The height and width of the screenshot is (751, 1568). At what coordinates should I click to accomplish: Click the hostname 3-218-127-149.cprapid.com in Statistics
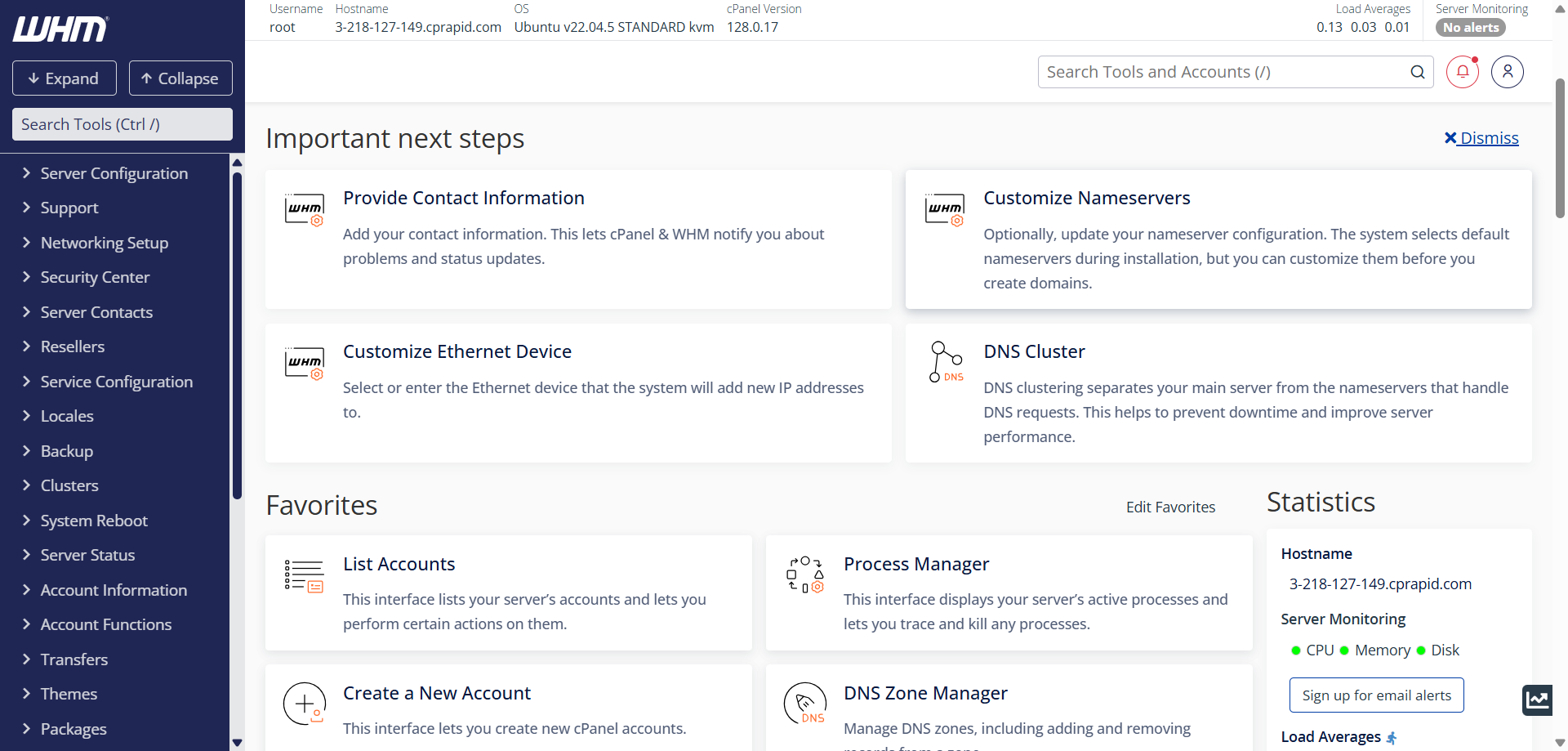coord(1380,583)
